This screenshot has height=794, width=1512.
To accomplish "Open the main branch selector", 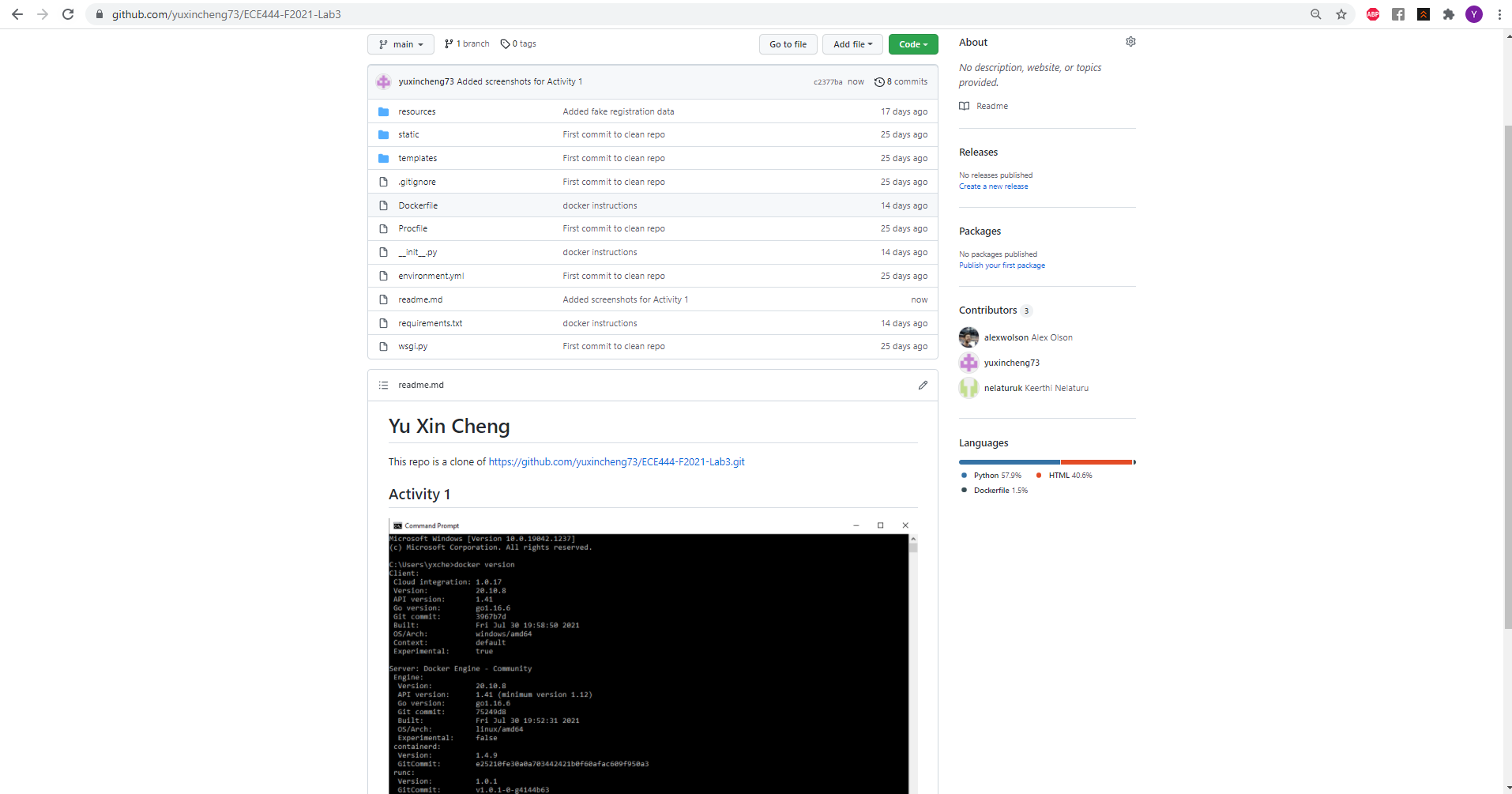I will click(401, 44).
